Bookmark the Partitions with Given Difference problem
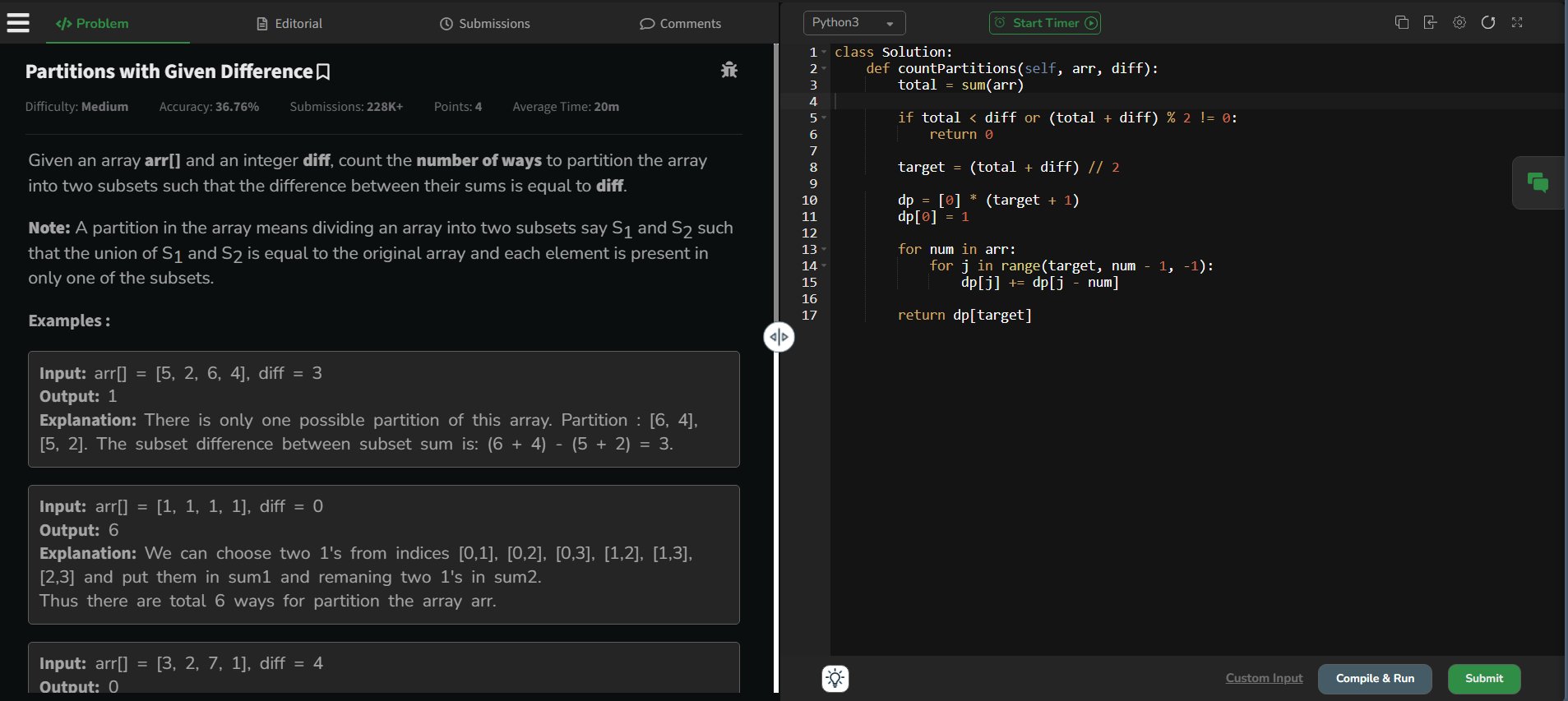 pyautogui.click(x=323, y=72)
